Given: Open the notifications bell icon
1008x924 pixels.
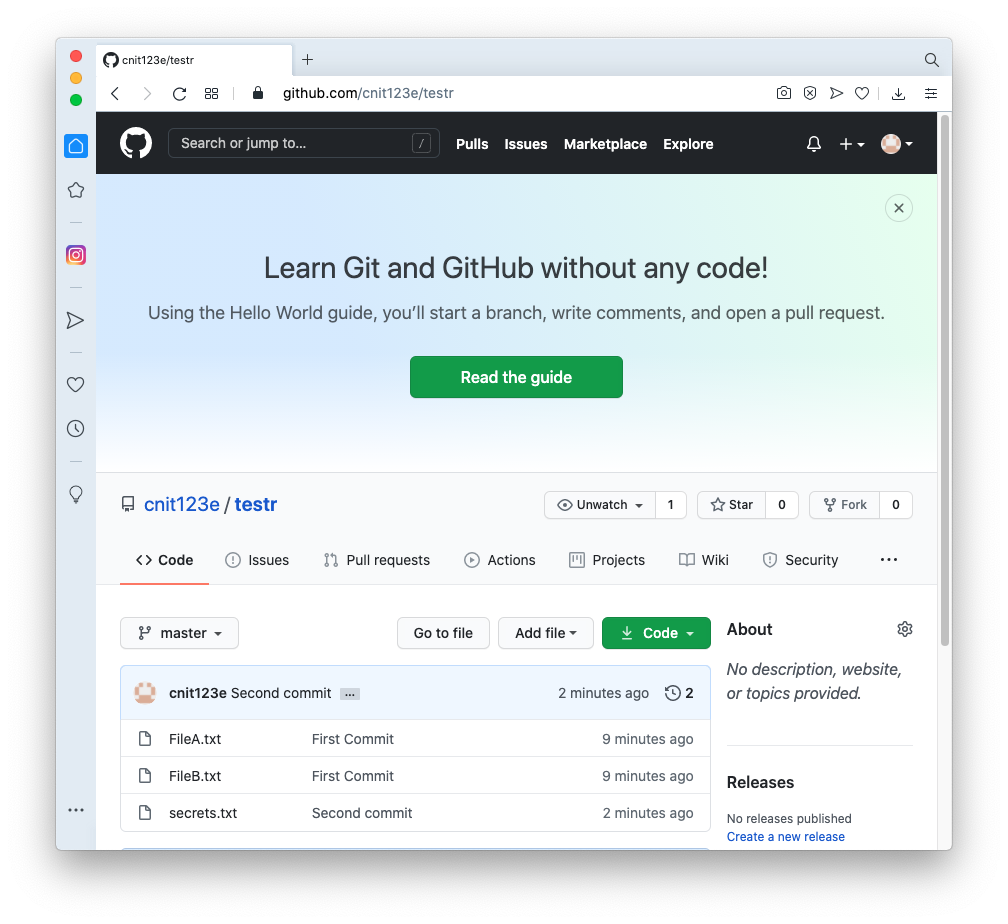Looking at the screenshot, I should (813, 144).
